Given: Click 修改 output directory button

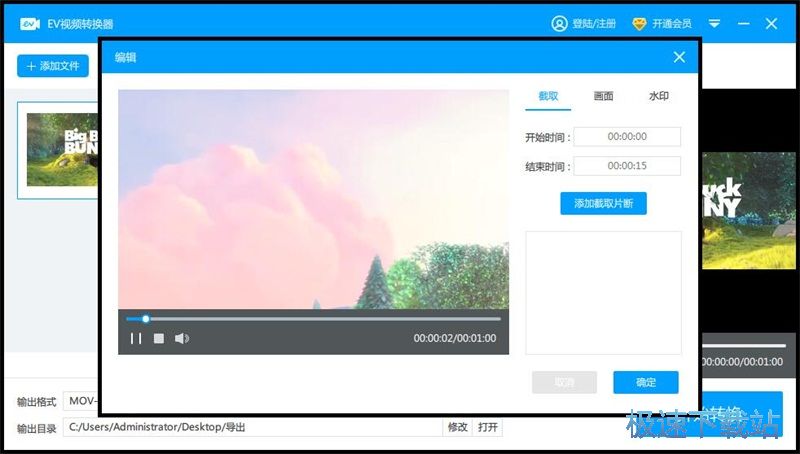Looking at the screenshot, I should point(457,427).
